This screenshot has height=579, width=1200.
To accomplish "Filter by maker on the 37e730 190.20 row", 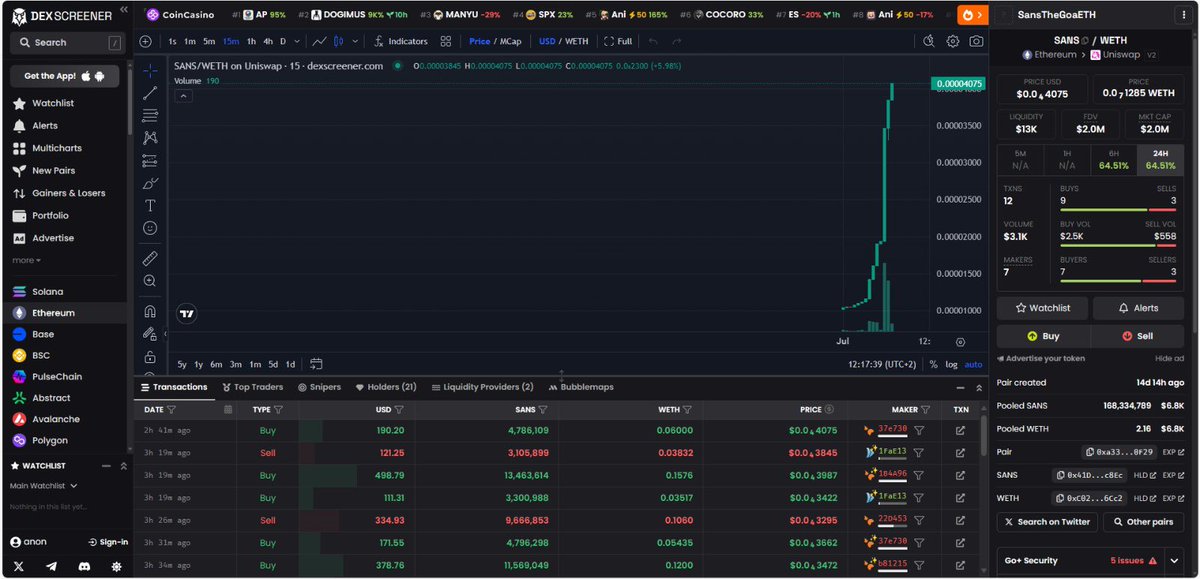I will [919, 431].
